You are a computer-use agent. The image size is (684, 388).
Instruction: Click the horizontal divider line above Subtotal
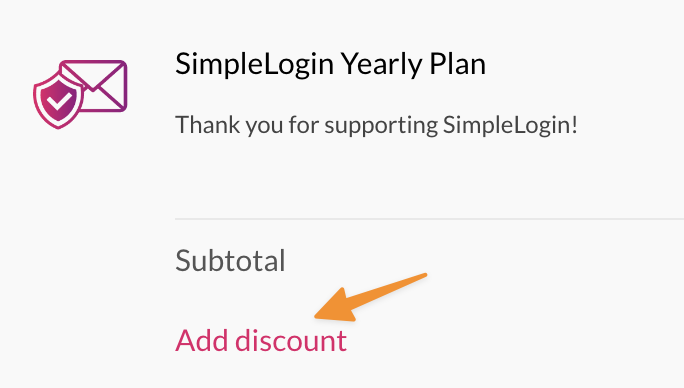click(429, 218)
